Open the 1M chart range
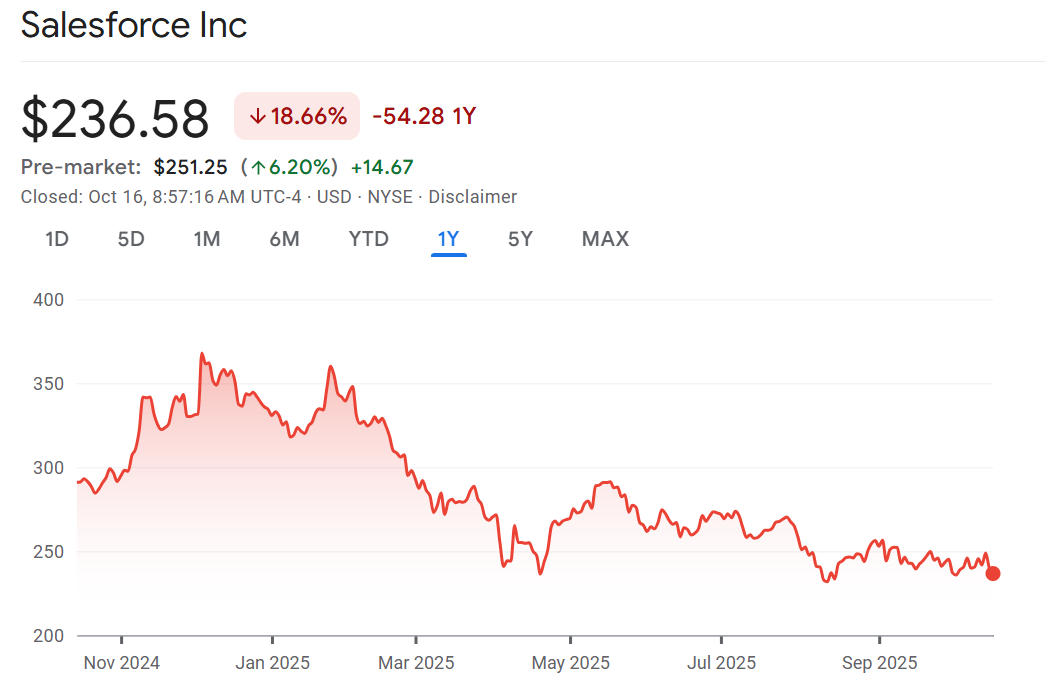1045x690 pixels. click(x=207, y=239)
